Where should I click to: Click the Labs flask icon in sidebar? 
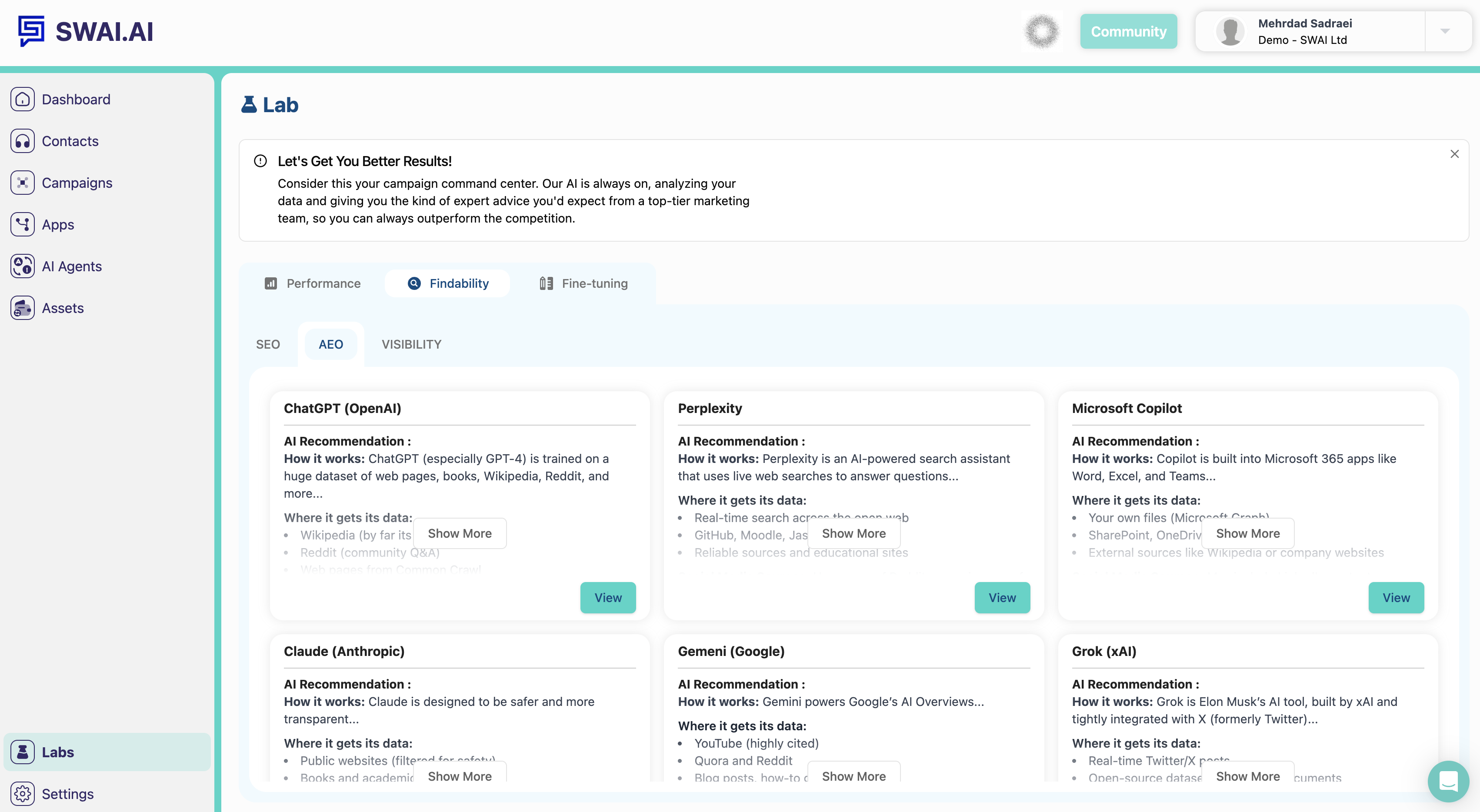[23, 752]
